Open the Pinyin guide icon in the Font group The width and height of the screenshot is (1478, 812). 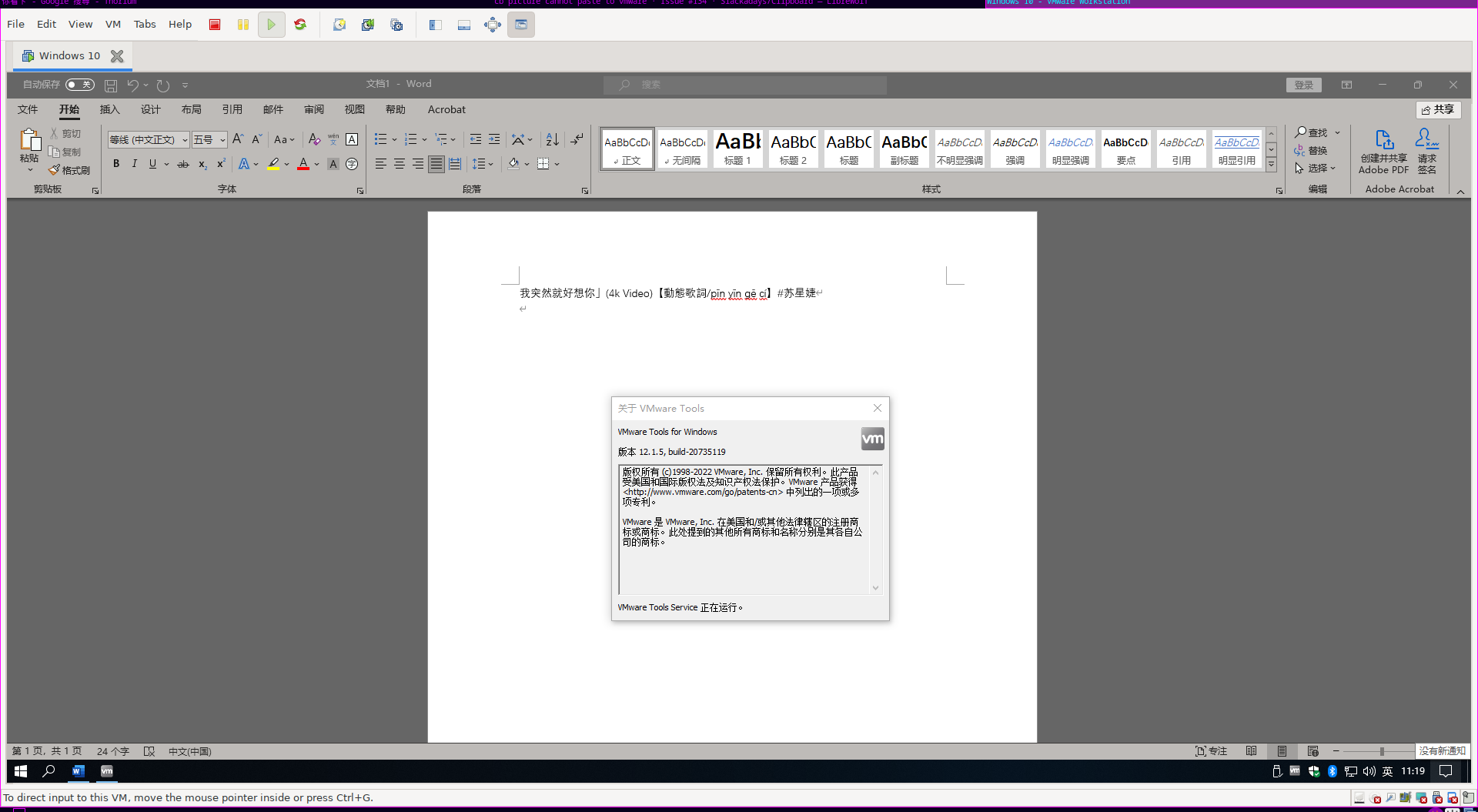tap(333, 139)
